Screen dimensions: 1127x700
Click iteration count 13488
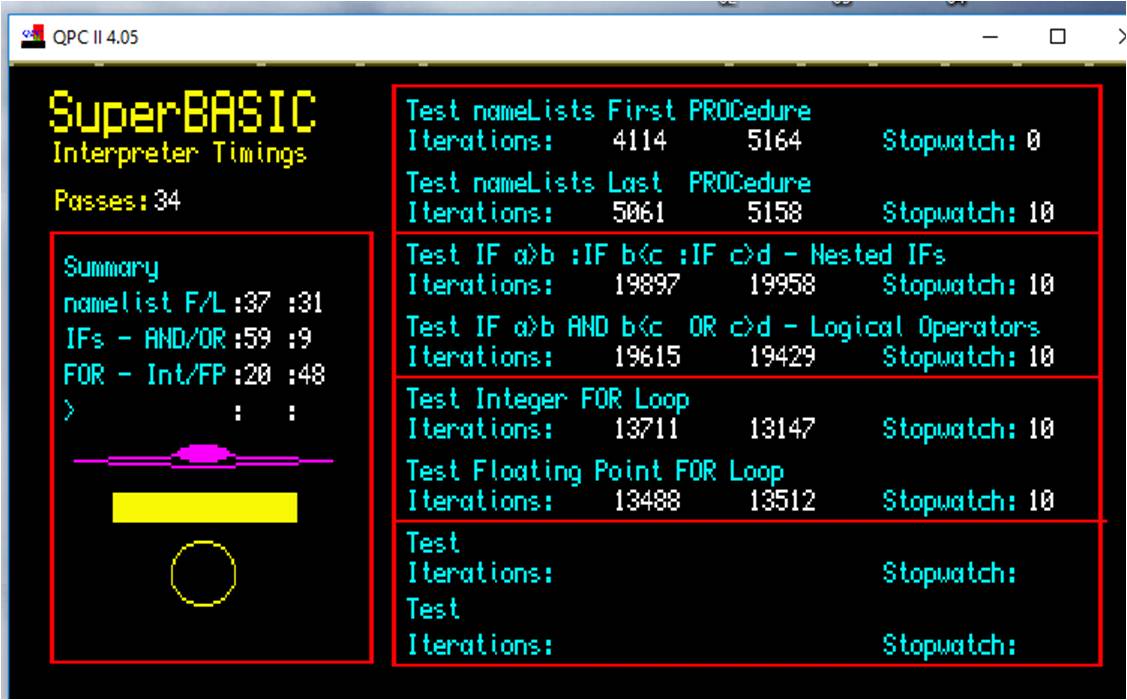click(646, 501)
